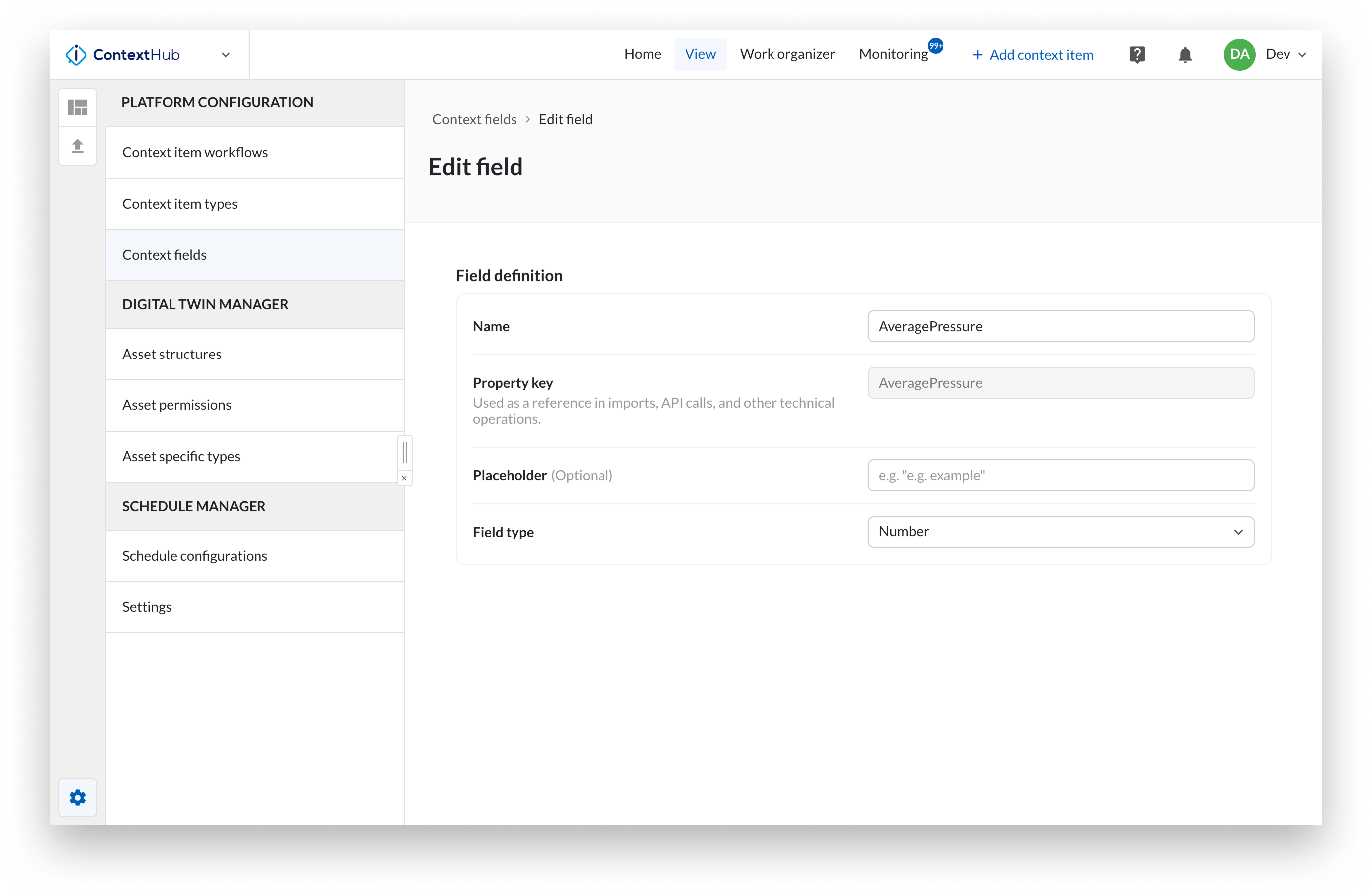Screen dimensions: 1372x895
Task: Click Add context item
Action: pyautogui.click(x=1032, y=55)
